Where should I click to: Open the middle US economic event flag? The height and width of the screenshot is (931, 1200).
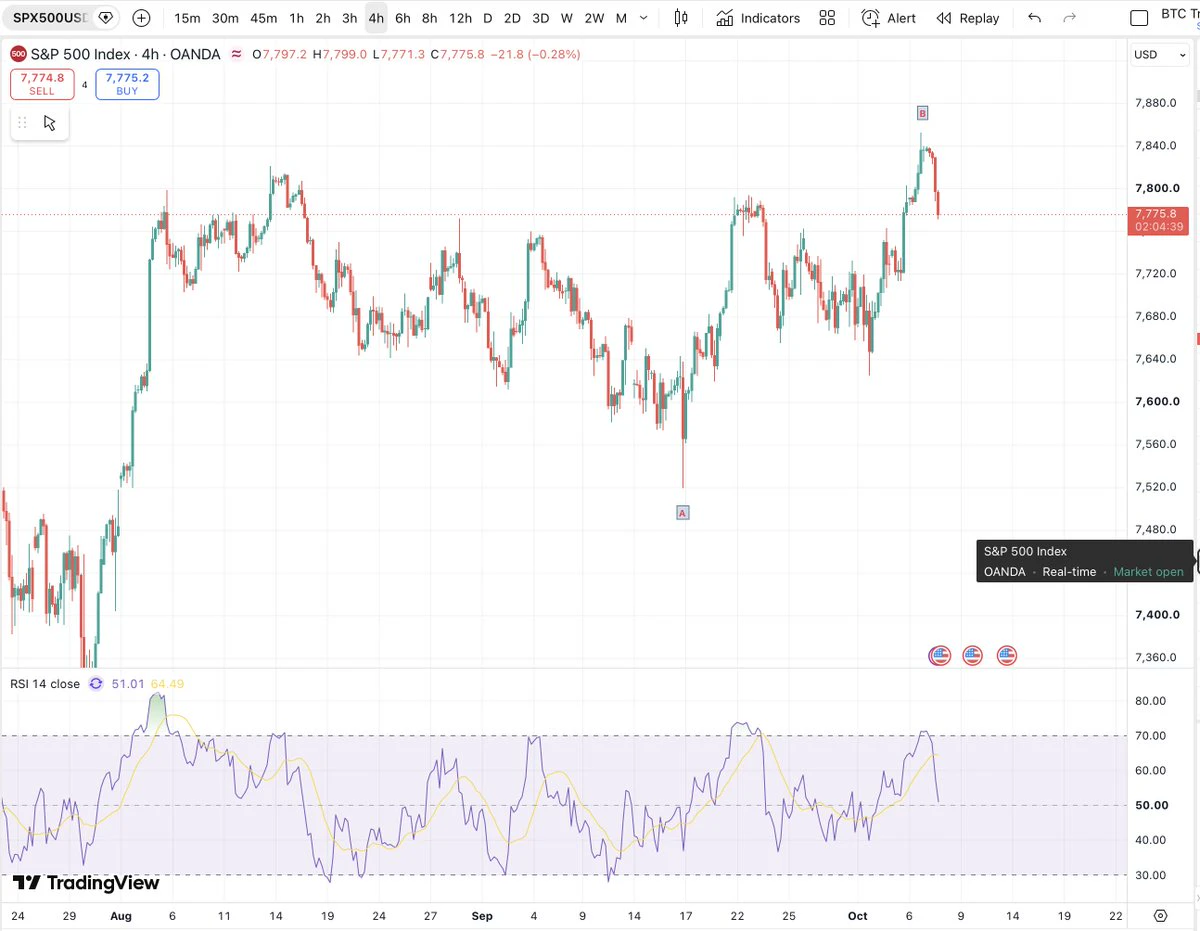[973, 656]
